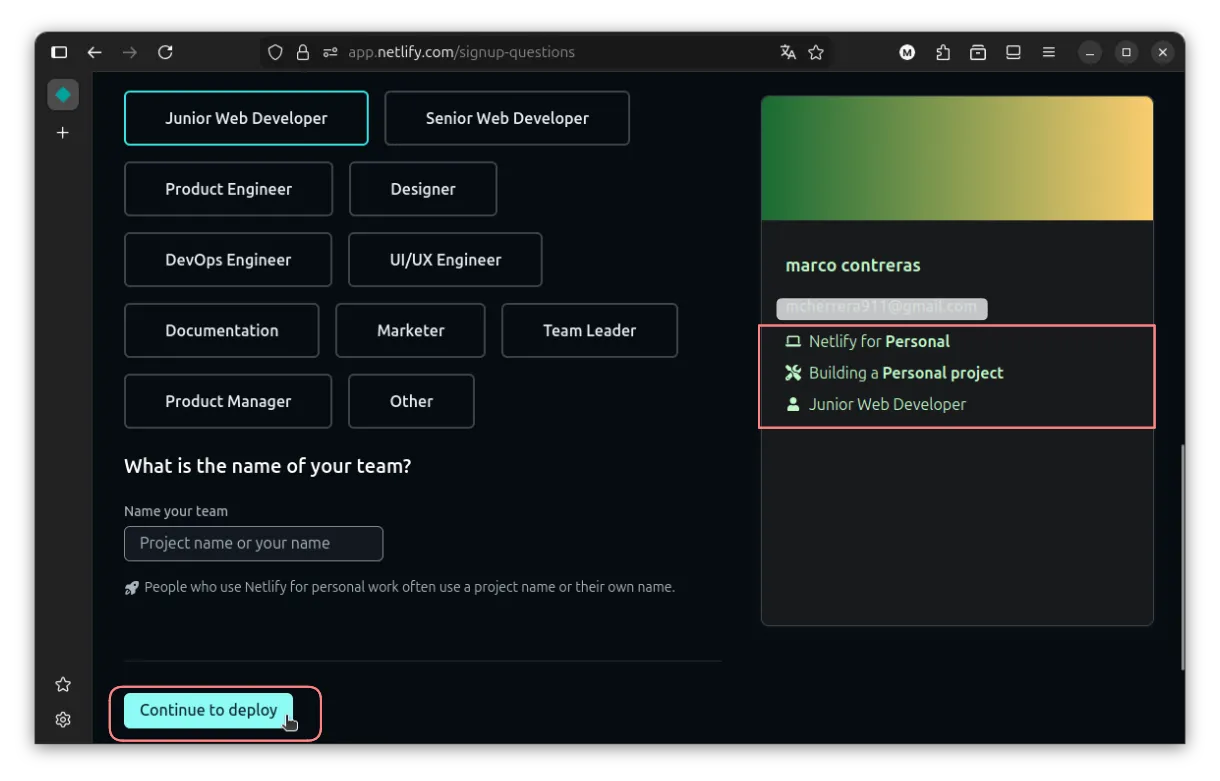The width and height of the screenshot is (1220, 781).
Task: Choose Team Leader as your role
Action: point(589,331)
